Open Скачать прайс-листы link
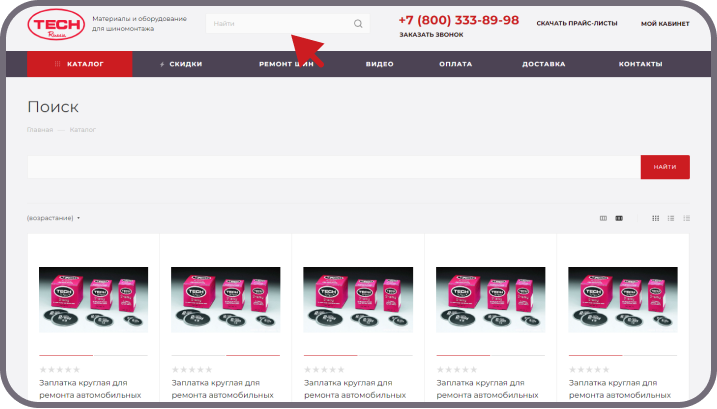Screen dimensions: 717x409 click(576, 23)
